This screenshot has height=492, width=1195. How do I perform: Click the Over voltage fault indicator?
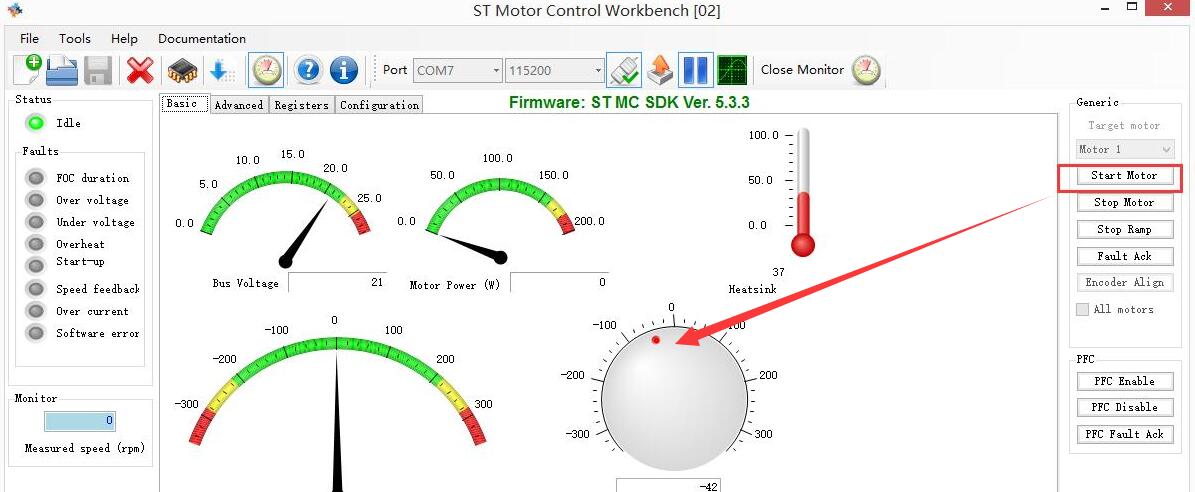36,200
